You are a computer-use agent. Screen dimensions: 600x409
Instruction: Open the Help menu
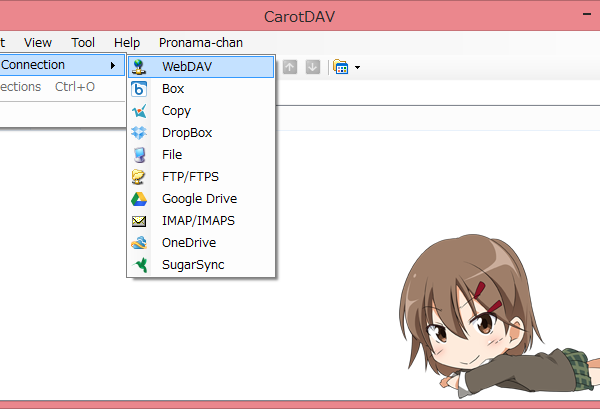click(127, 42)
